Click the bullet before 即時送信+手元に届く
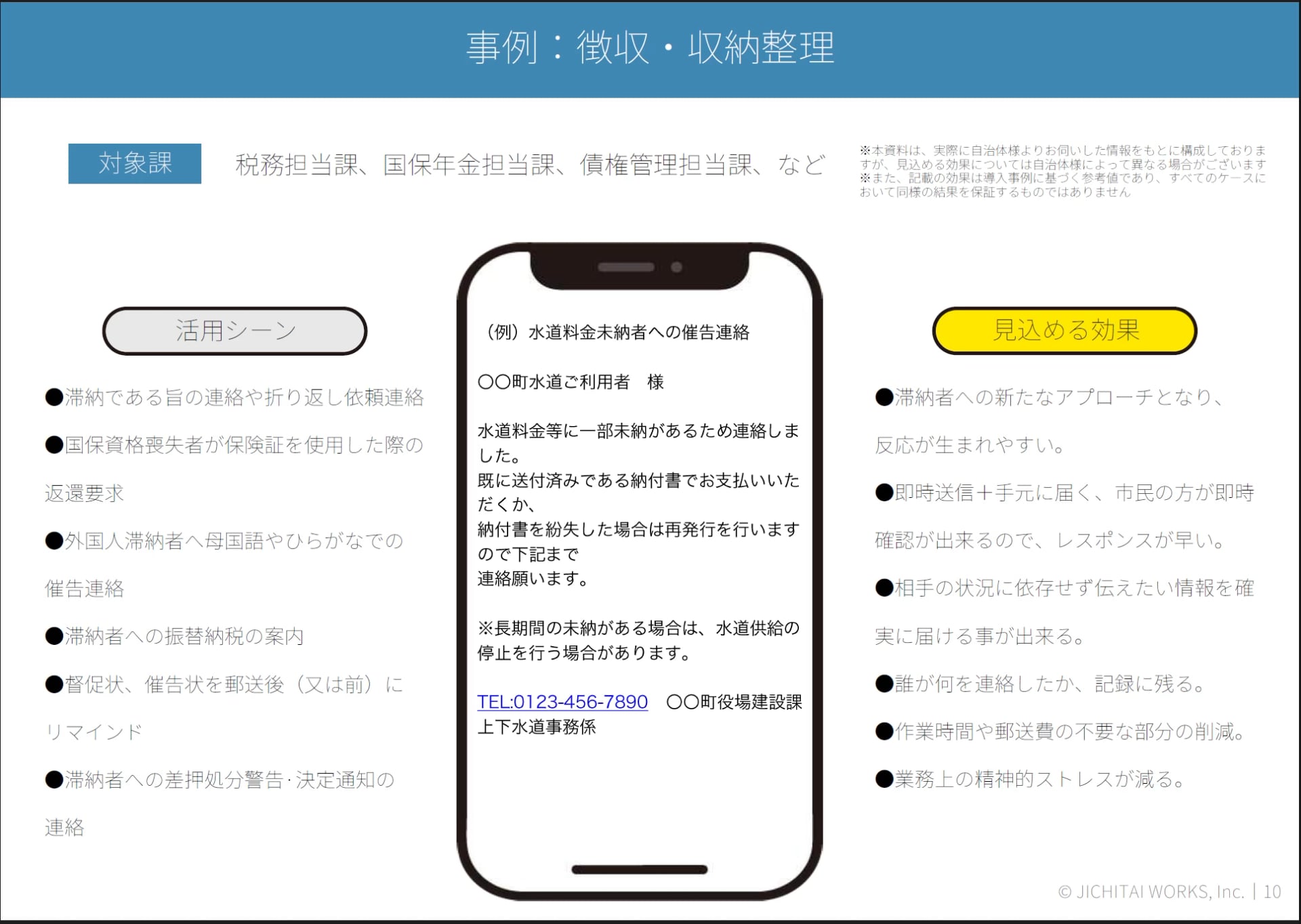 (884, 492)
